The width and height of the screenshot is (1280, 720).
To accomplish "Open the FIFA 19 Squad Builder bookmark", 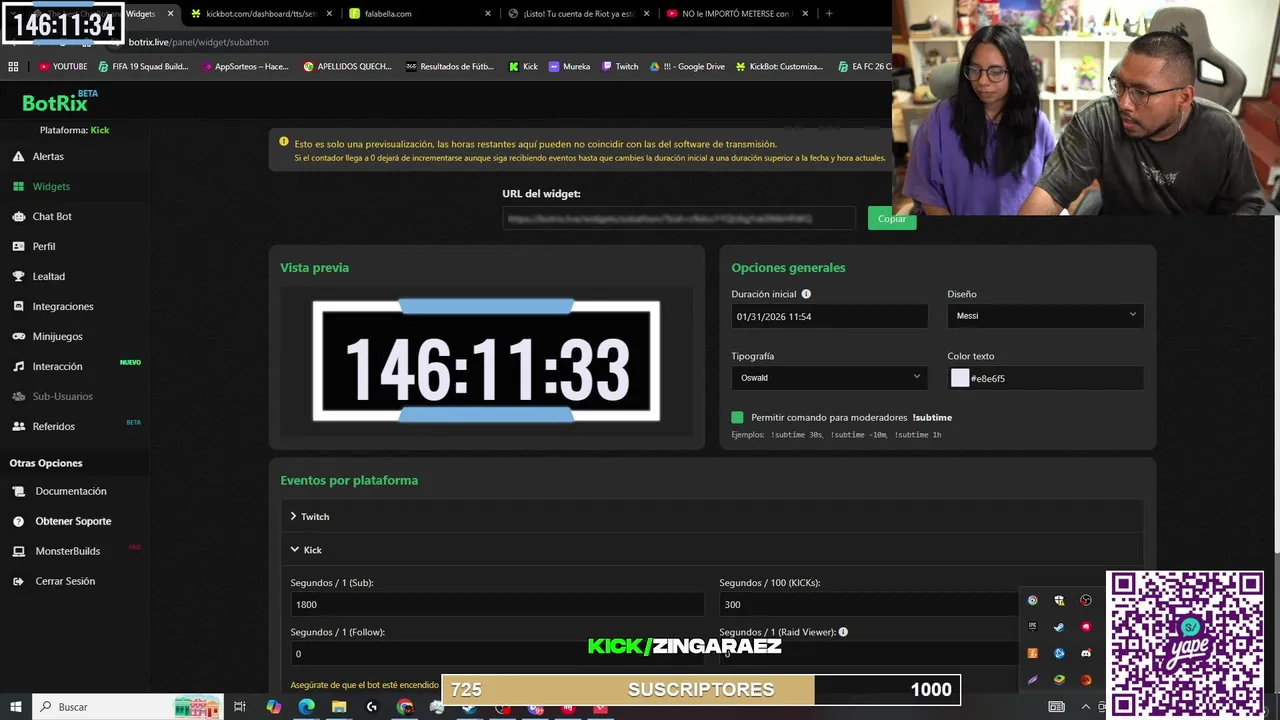I will 143,66.
